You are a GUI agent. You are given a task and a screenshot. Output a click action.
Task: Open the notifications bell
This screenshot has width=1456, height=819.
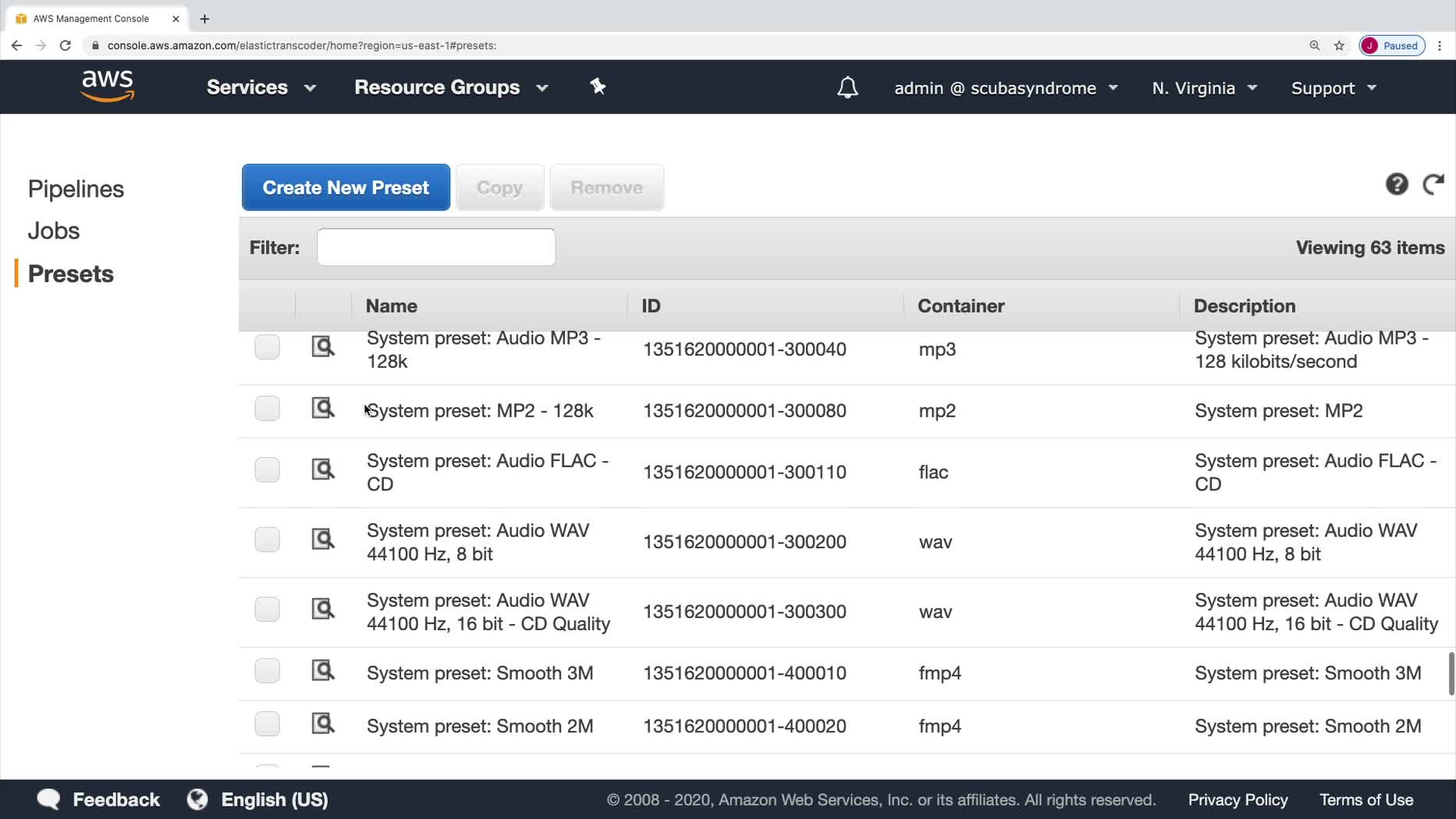[x=847, y=87]
